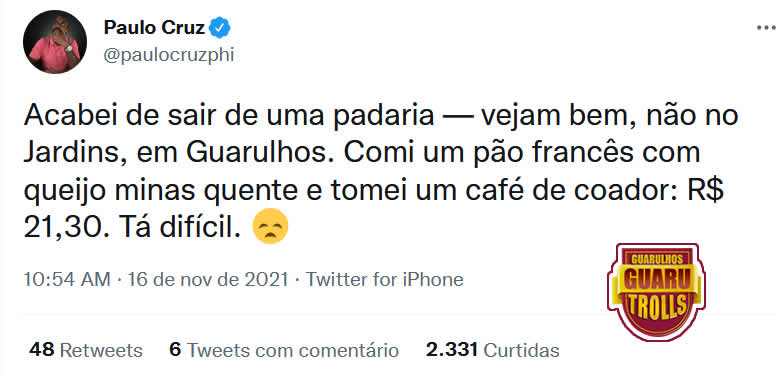The image size is (777, 376).
Task: Open Paulo Cruz's profile avatar
Action: (x=55, y=42)
